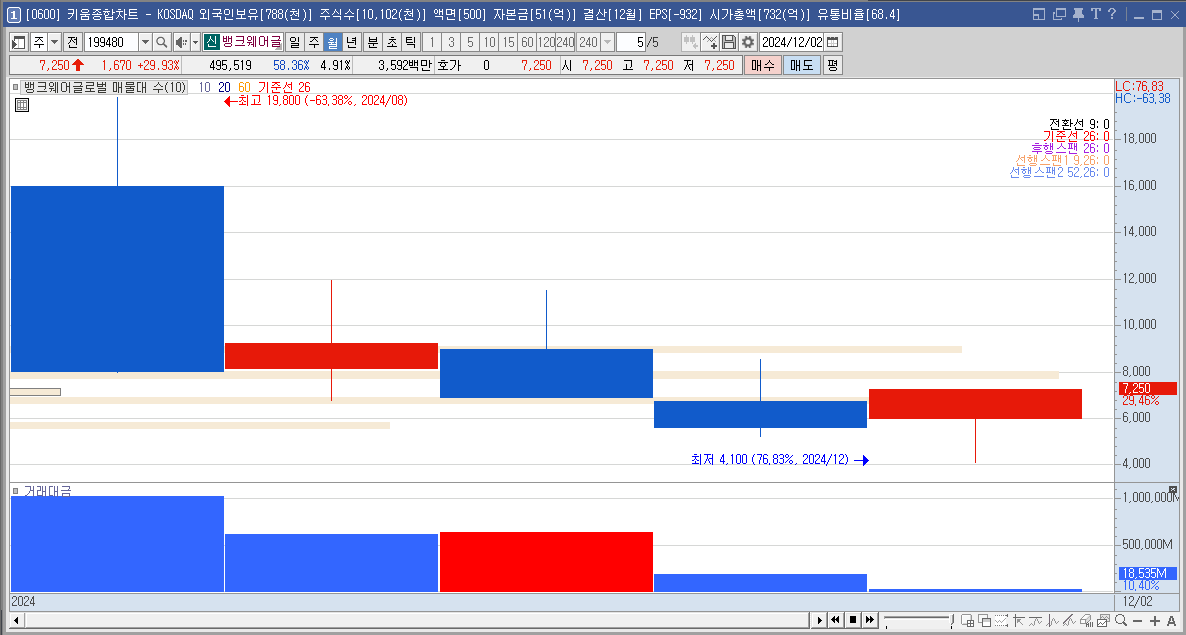Select the highlighted 월 monthly toggle
Screen dimensions: 1186x635
click(331, 42)
